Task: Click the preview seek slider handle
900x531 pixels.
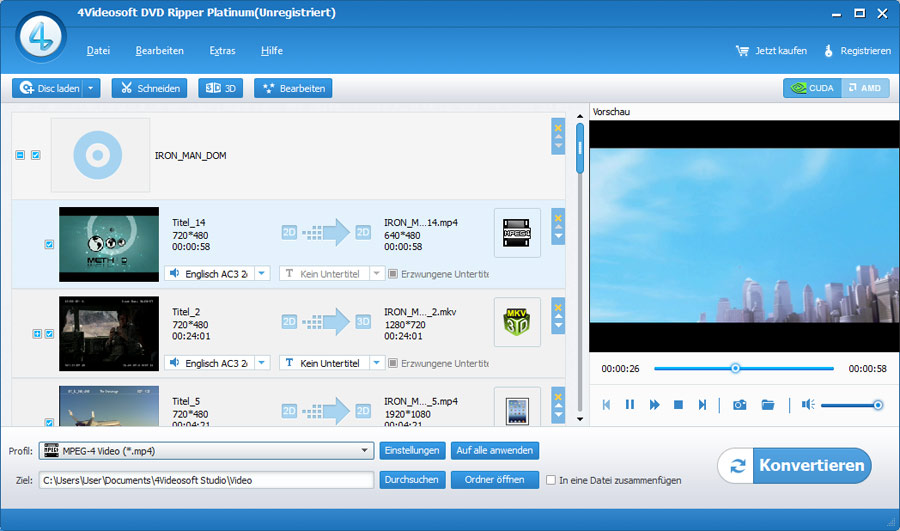Action: pos(735,369)
